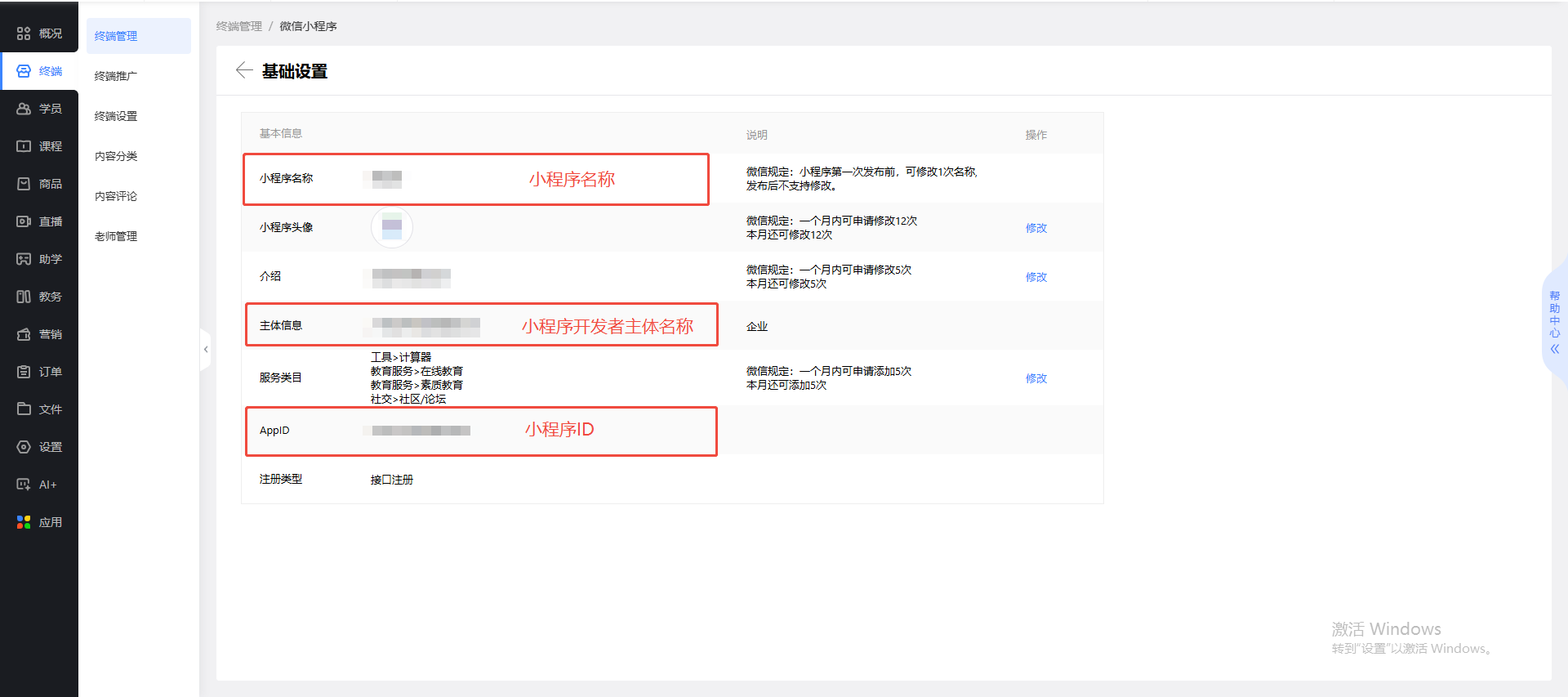Open the 设置 settings sidebar icon

pos(24,447)
